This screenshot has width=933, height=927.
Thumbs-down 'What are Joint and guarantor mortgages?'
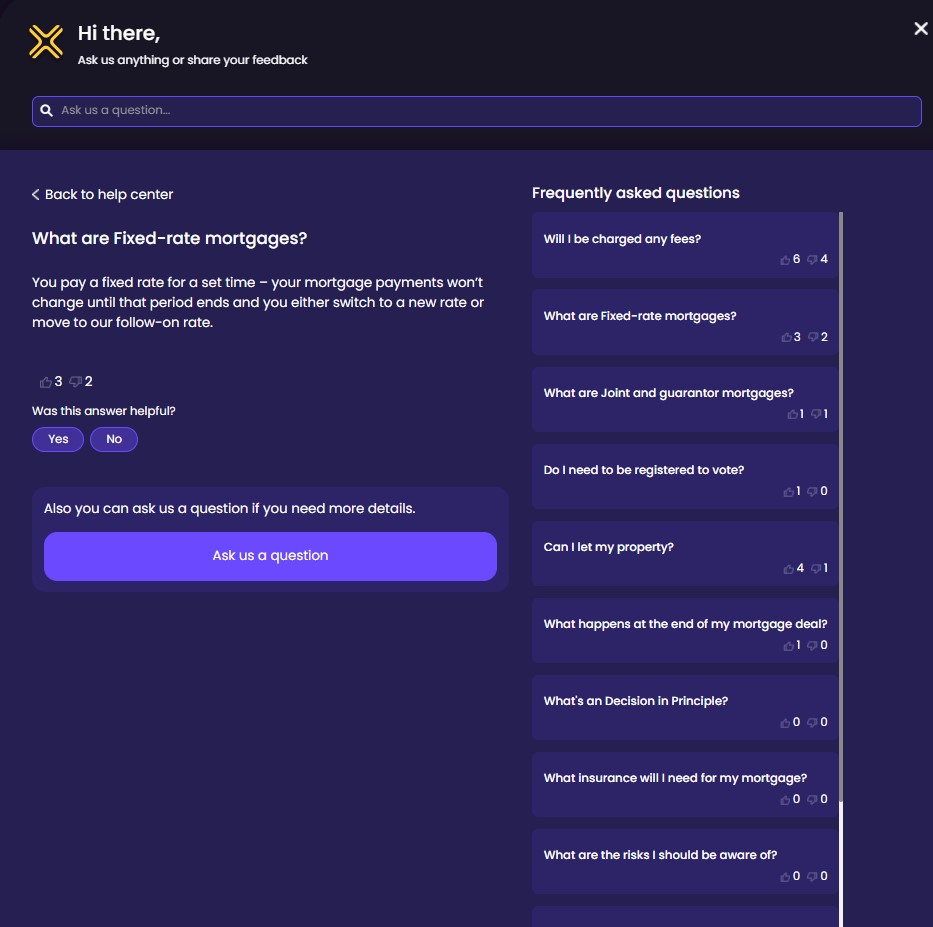[817, 414]
